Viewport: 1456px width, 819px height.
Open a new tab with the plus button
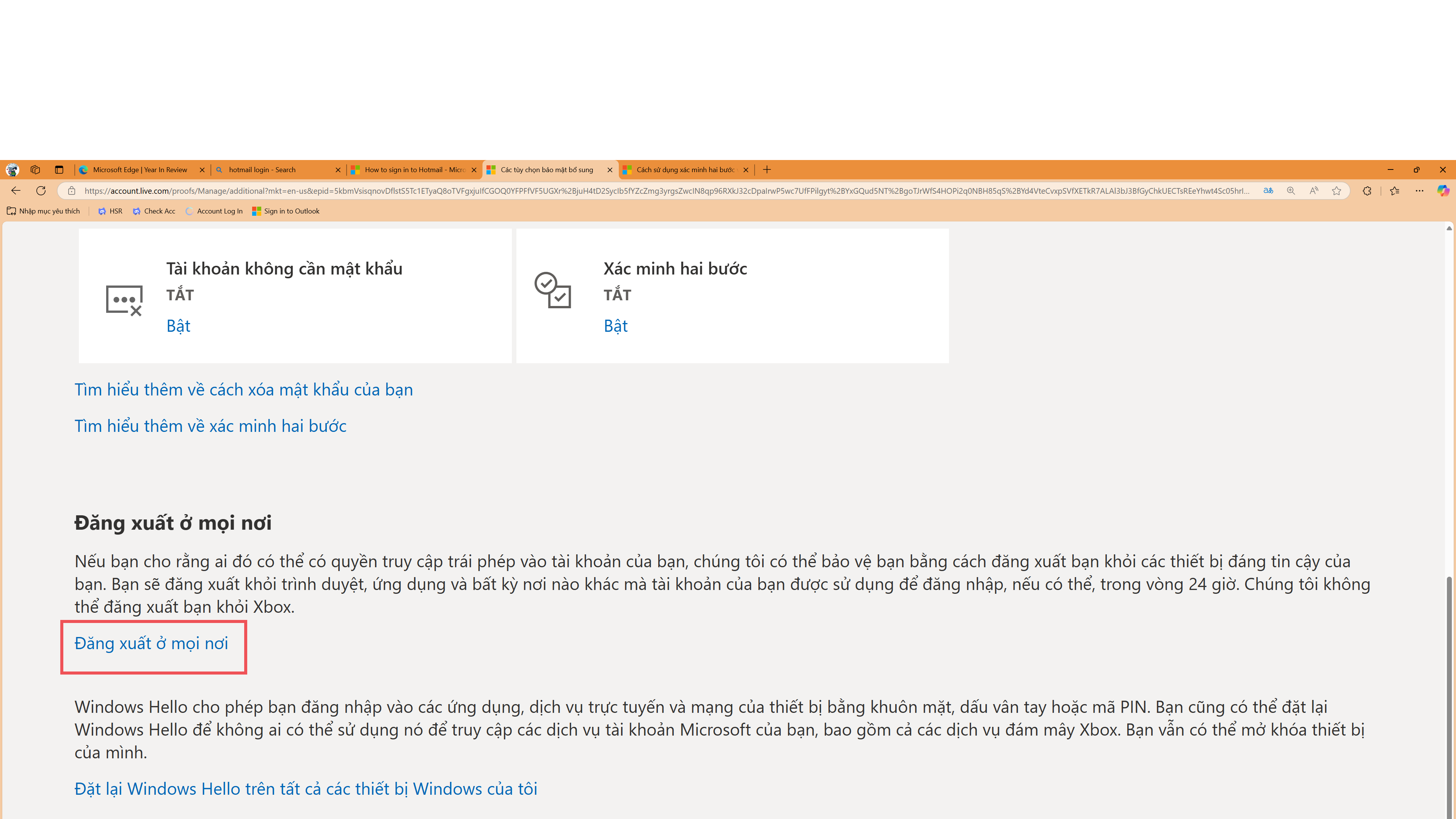point(767,169)
